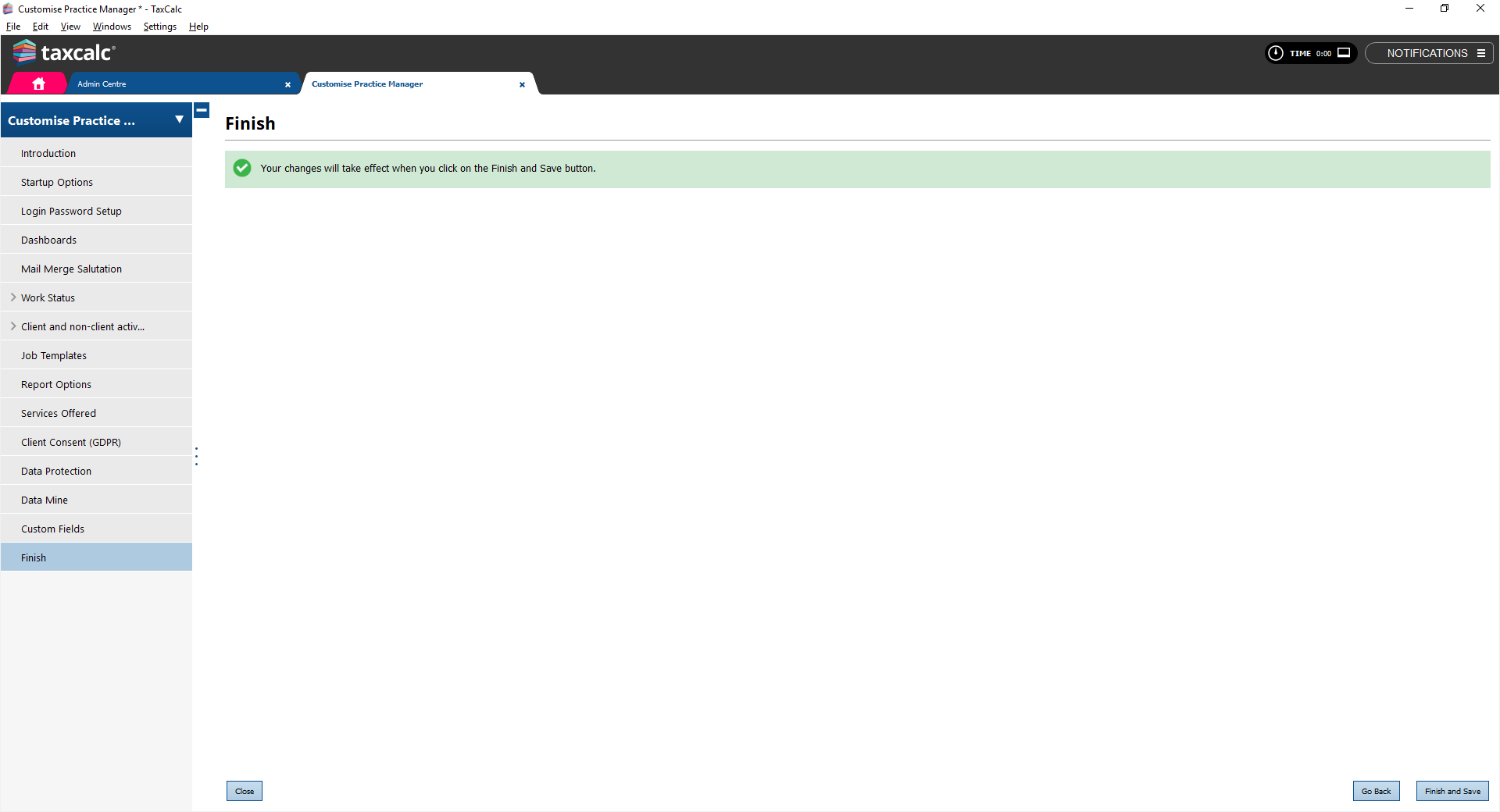This screenshot has height=812, width=1500.
Task: Click the timer screen icon
Action: click(x=1344, y=53)
